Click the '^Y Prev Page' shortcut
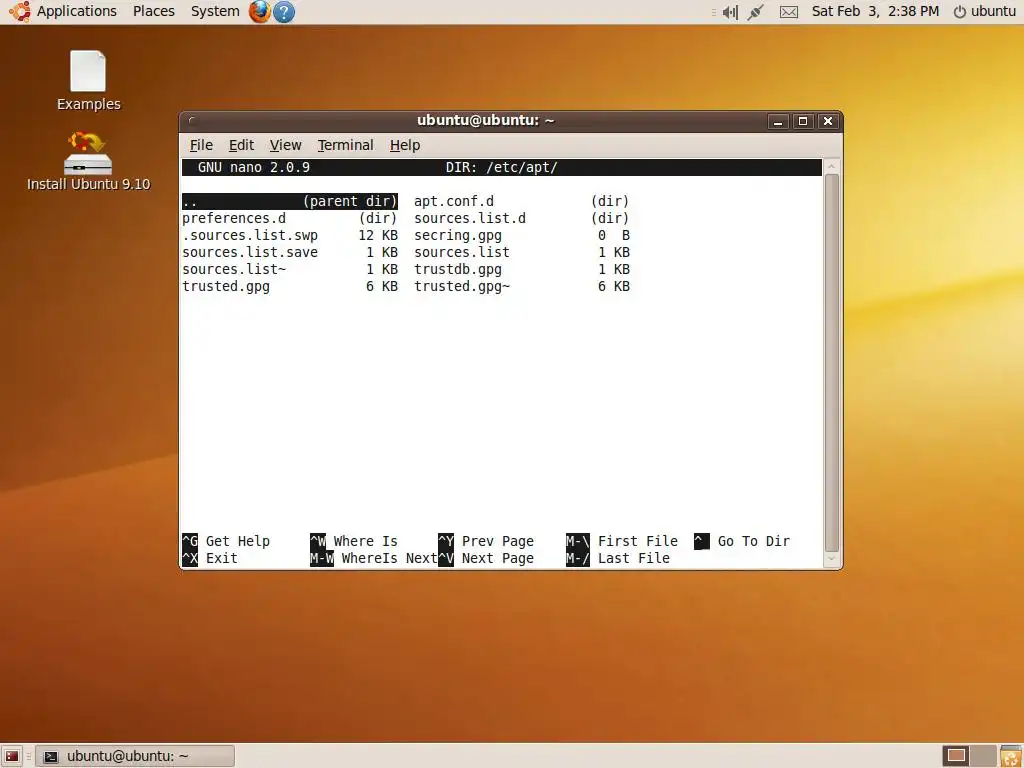Screen dimensions: 1024x768 [486, 541]
